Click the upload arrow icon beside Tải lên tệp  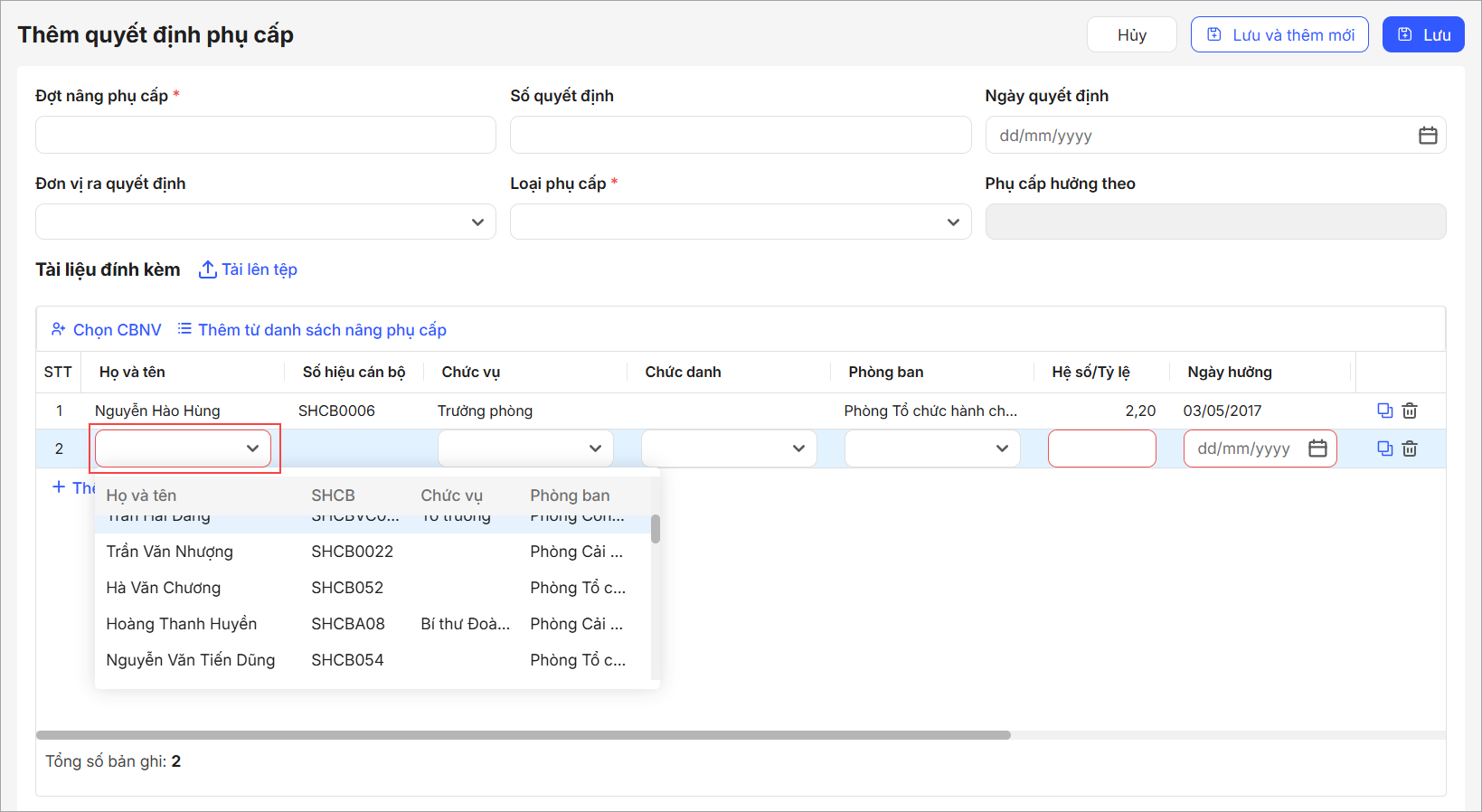pyautogui.click(x=208, y=269)
